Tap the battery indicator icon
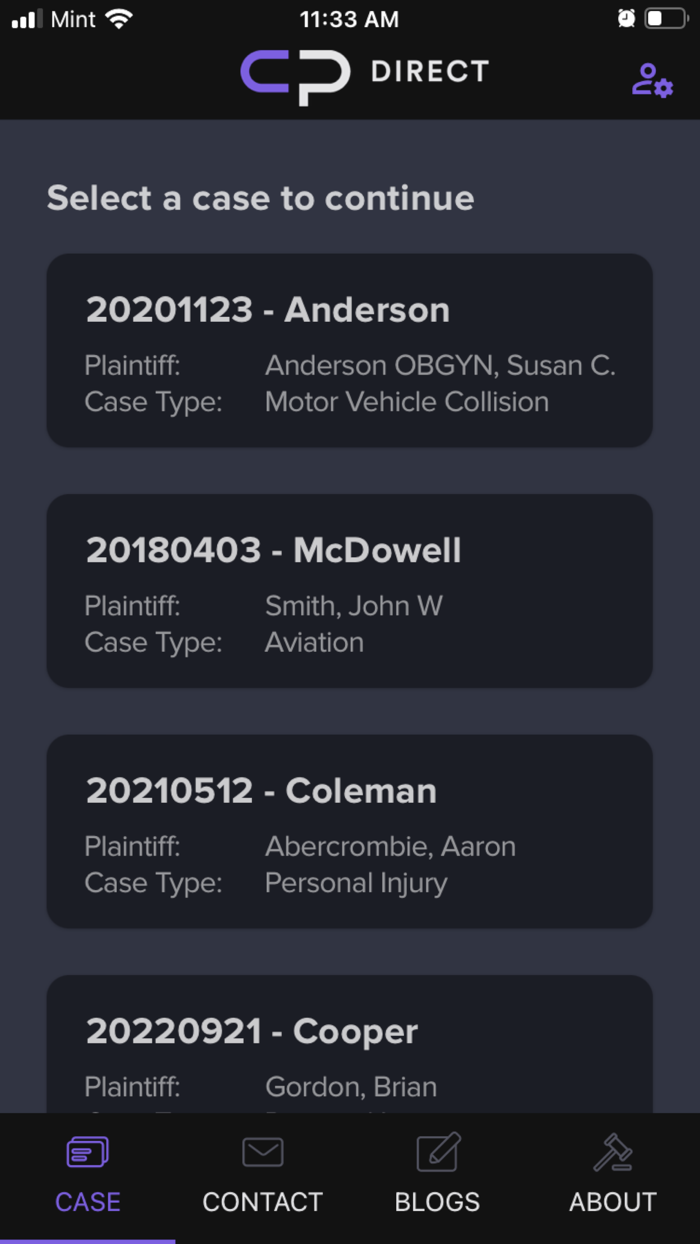700x1244 pixels. click(666, 19)
